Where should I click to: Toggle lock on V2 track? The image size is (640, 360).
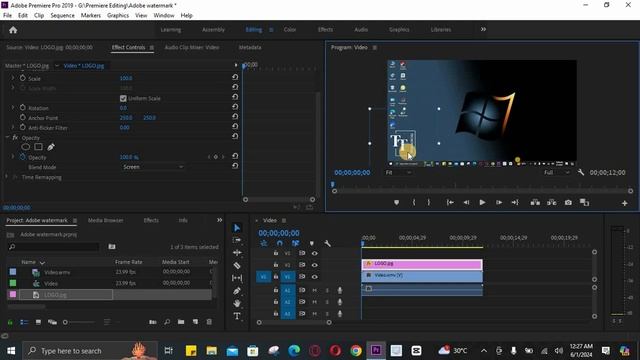coord(276,265)
